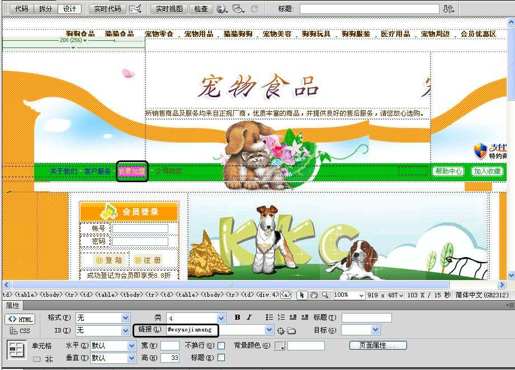This screenshot has height=370, width=515.
Task: Click the 登录 login button
Action: 109,260
